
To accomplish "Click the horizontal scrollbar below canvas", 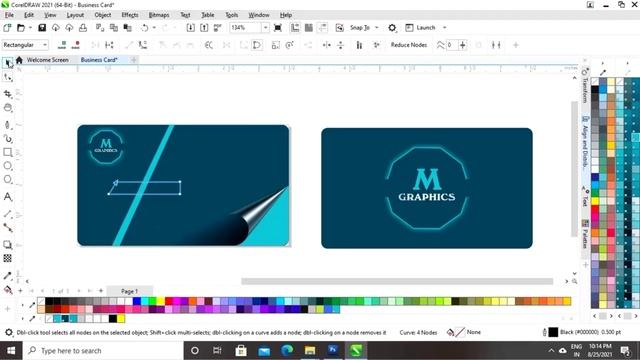I will tap(397, 281).
